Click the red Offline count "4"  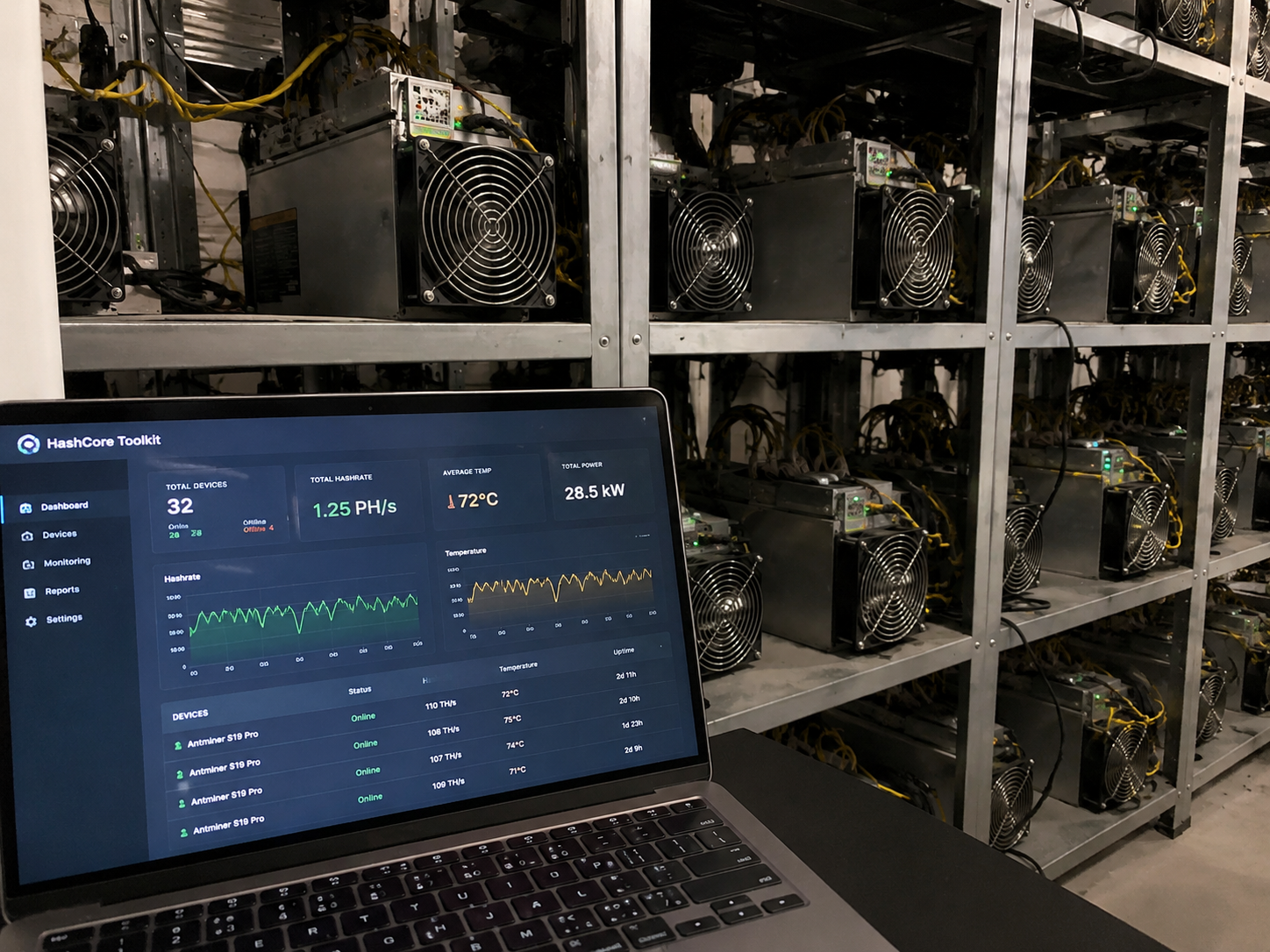(x=271, y=529)
